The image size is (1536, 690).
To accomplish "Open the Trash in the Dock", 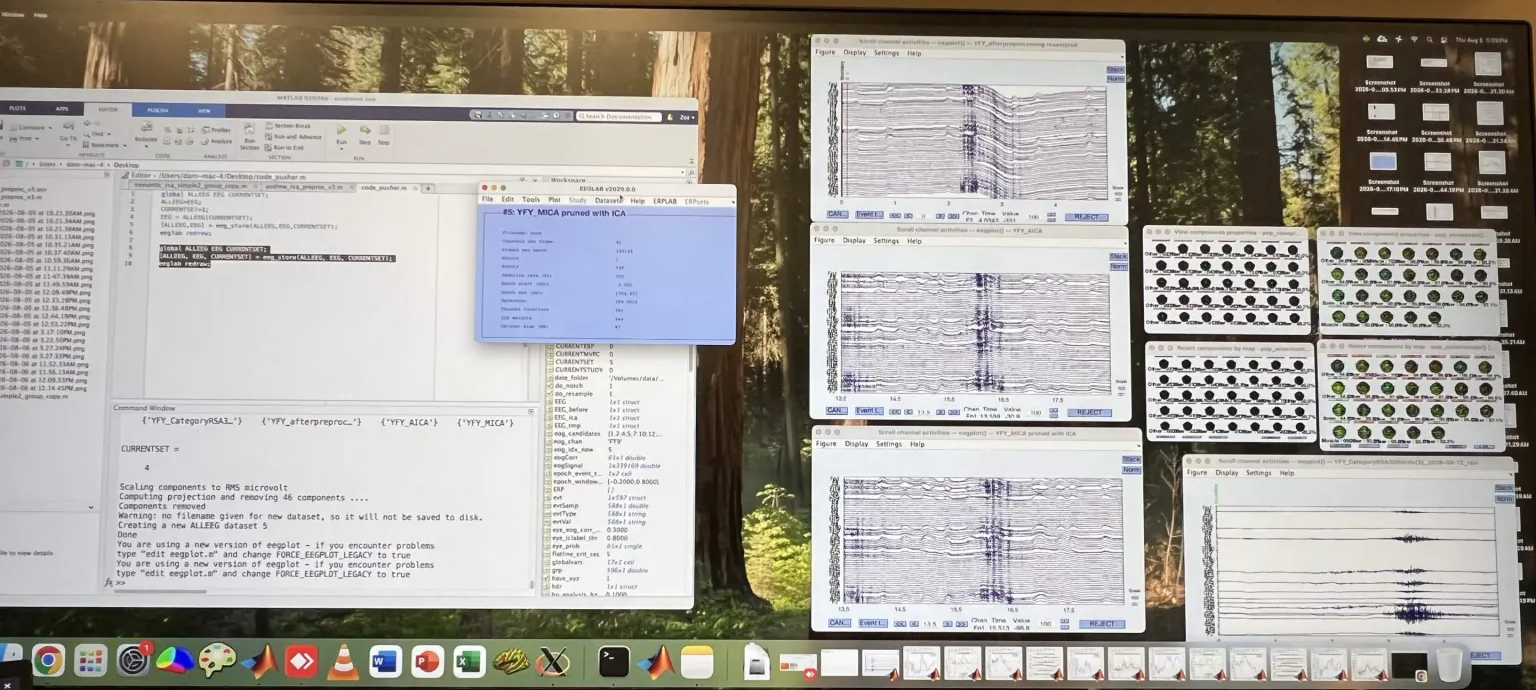I will point(1448,663).
